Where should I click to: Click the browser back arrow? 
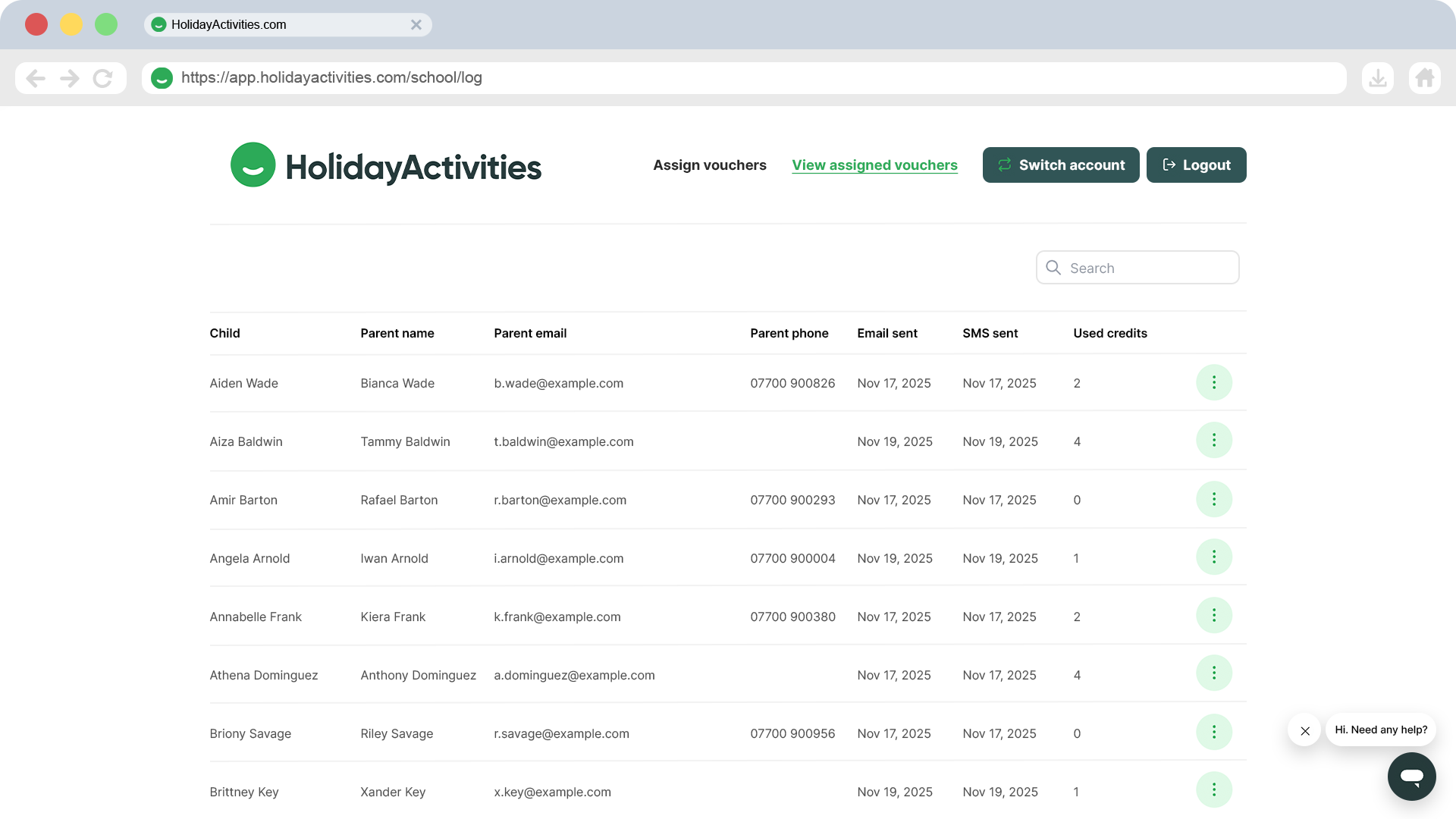click(x=36, y=78)
